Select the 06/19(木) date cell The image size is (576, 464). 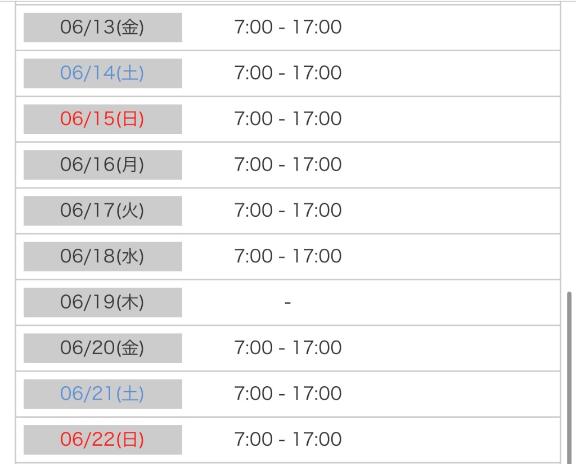[x=103, y=302]
